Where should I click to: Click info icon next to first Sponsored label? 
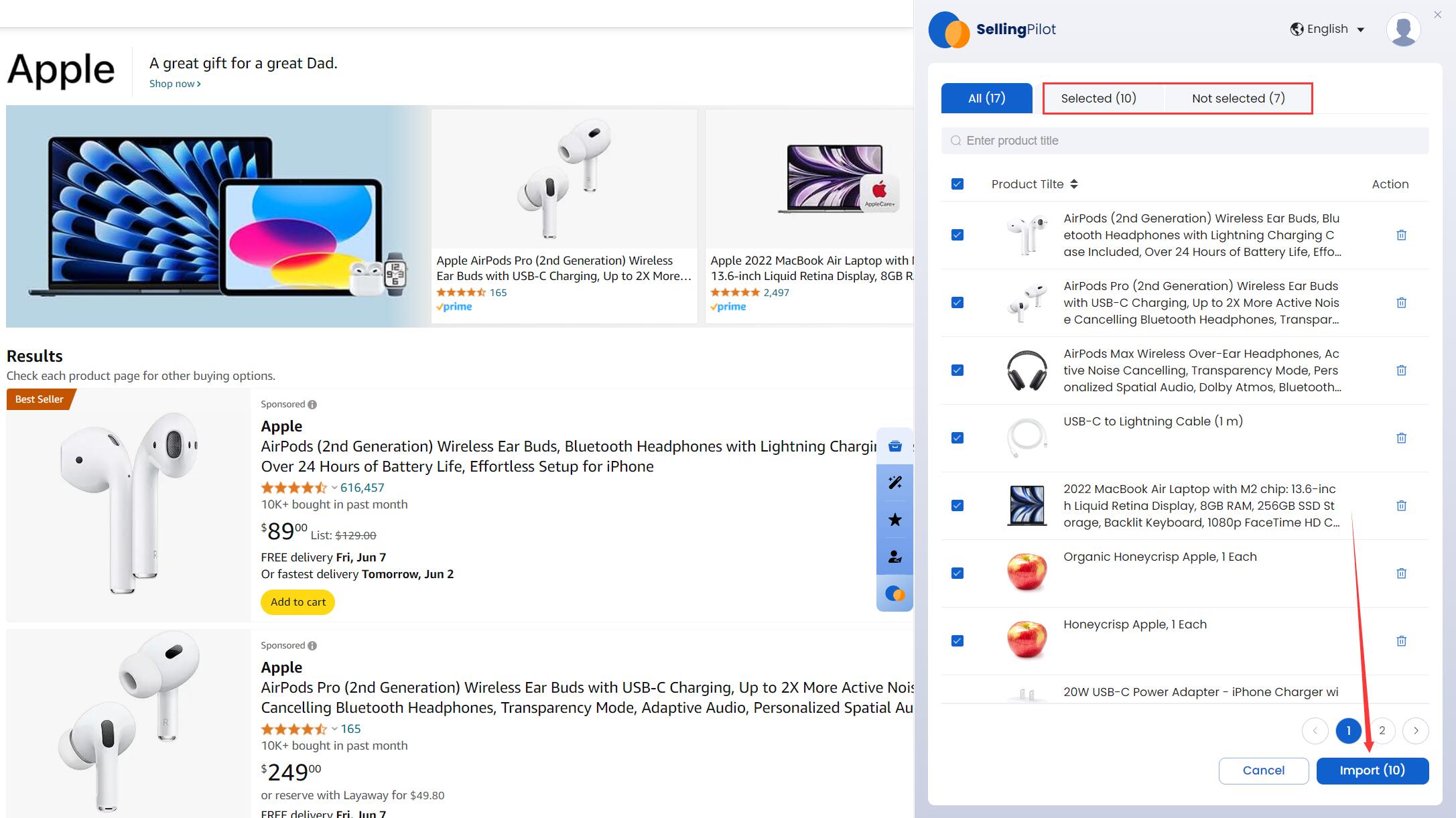[x=312, y=405]
